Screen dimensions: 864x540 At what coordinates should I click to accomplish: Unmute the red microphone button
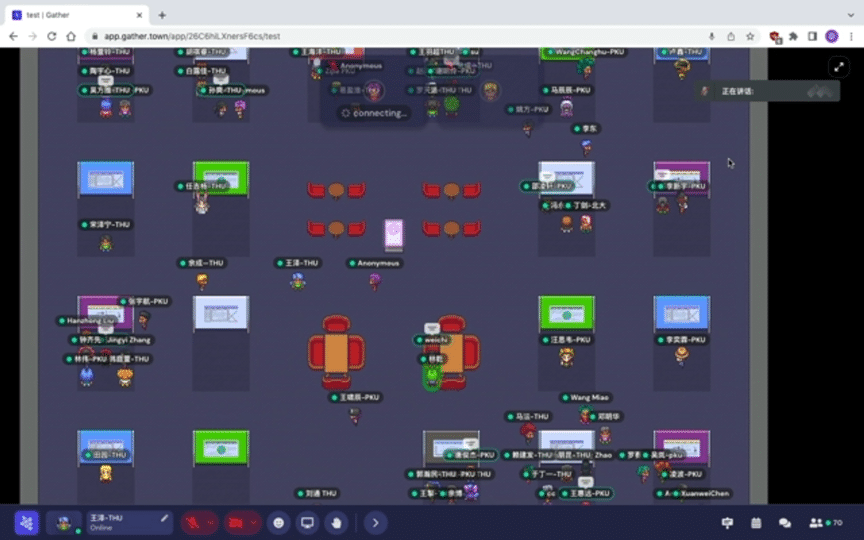point(192,522)
